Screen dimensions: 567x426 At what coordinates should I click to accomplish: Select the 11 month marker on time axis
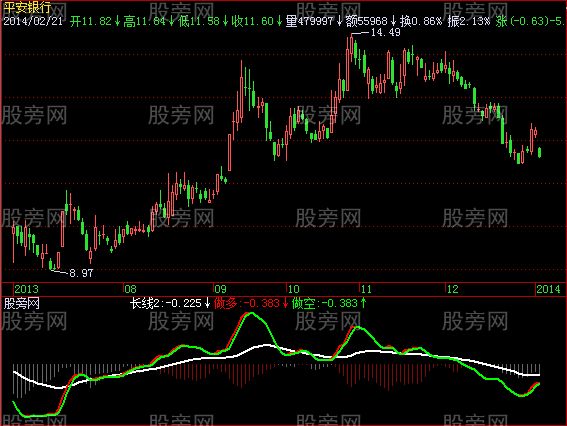click(366, 289)
